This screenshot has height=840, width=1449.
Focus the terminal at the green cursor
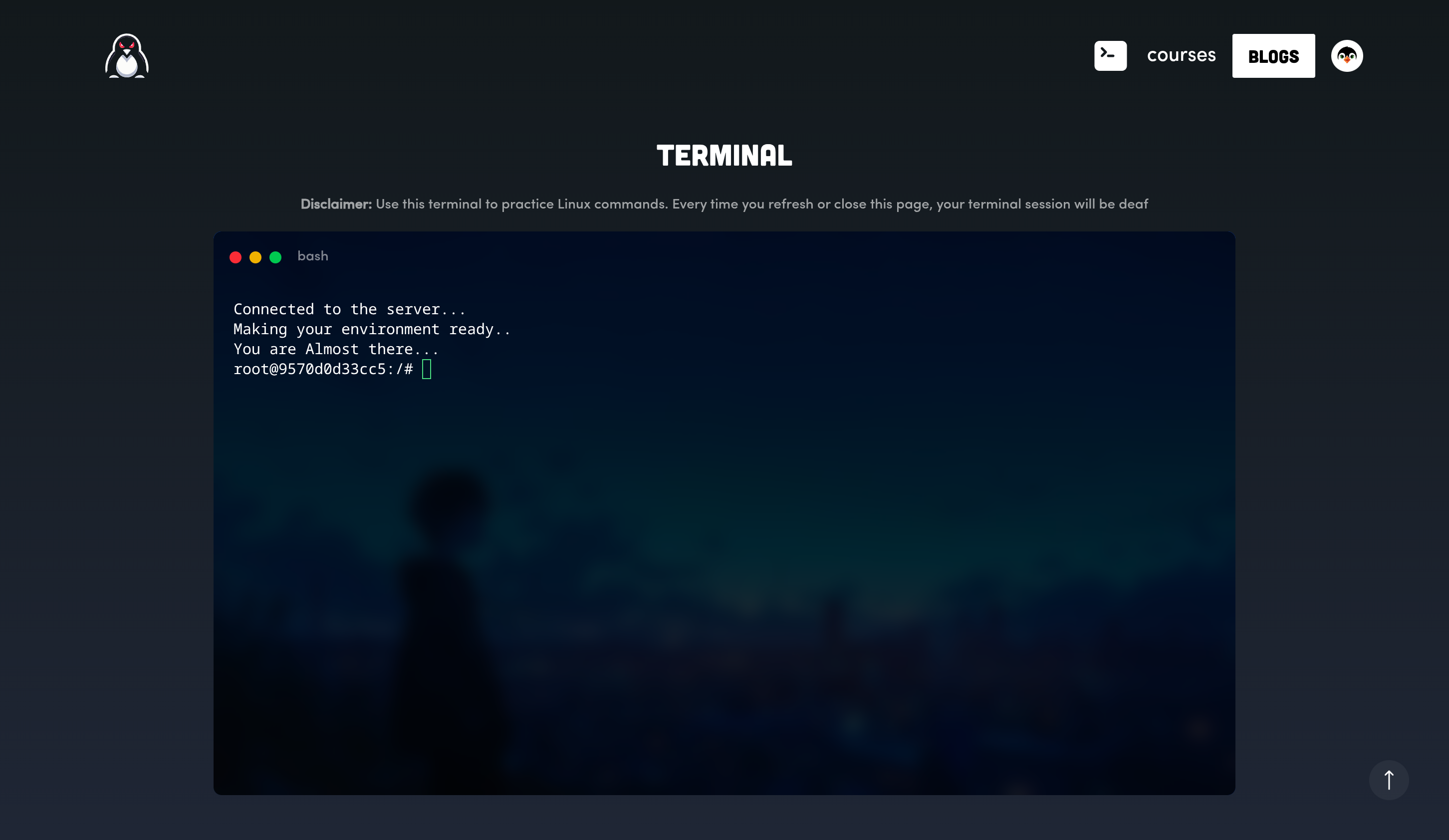point(427,369)
